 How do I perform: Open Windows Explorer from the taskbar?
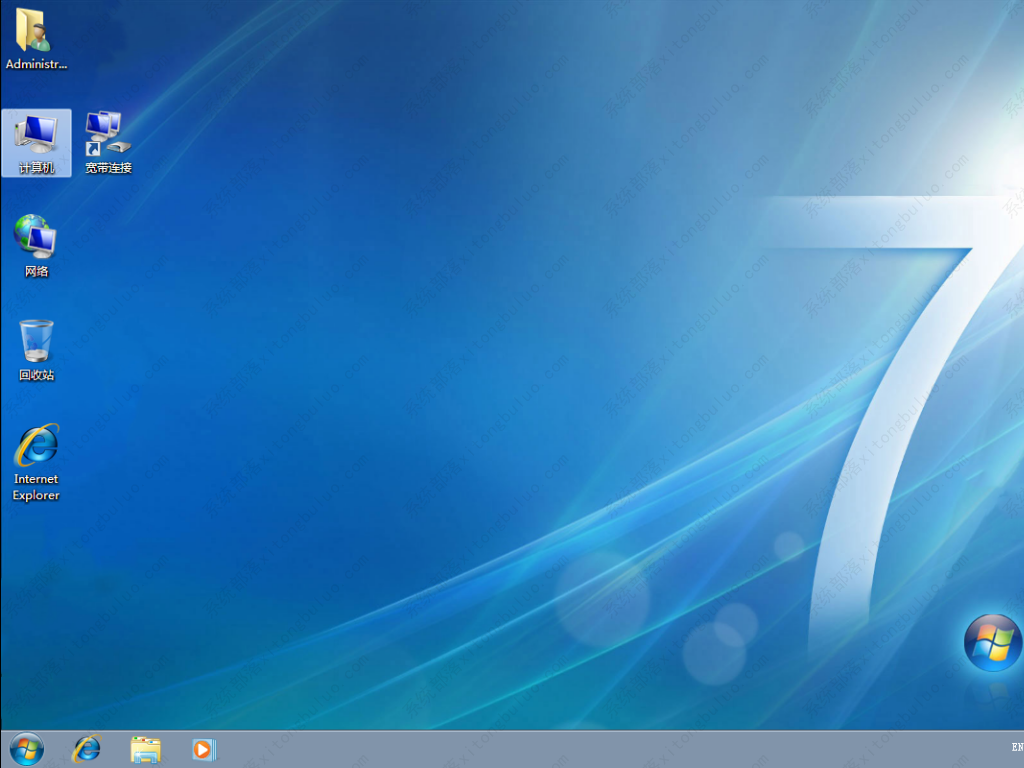(x=145, y=749)
